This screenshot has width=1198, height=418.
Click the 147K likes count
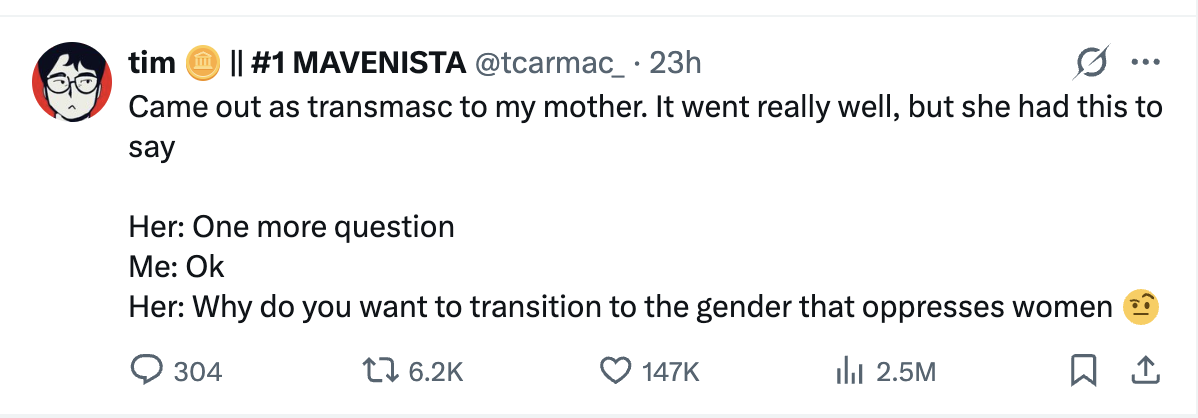[x=670, y=372]
